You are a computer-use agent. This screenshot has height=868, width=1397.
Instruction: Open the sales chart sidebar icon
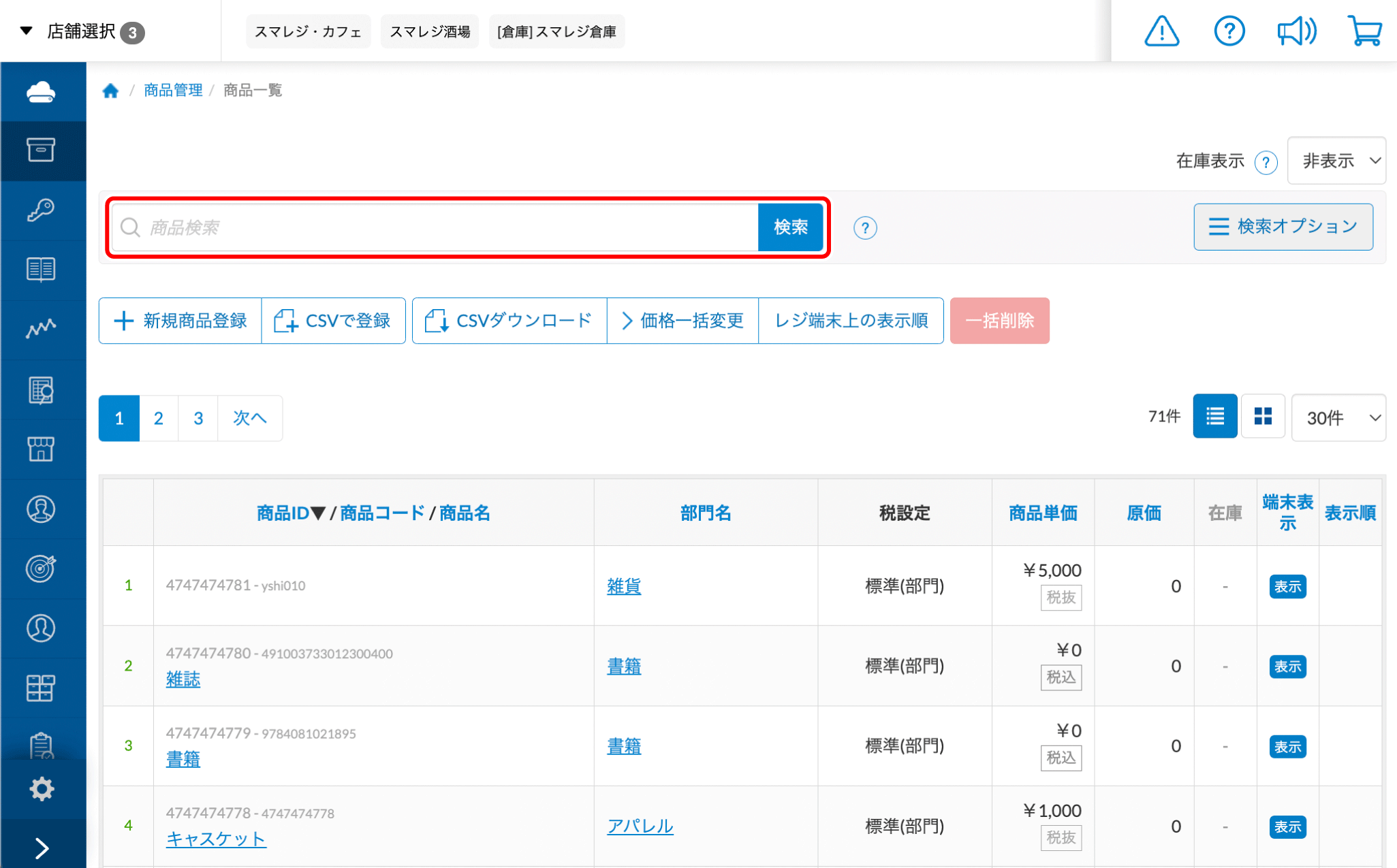click(x=41, y=329)
